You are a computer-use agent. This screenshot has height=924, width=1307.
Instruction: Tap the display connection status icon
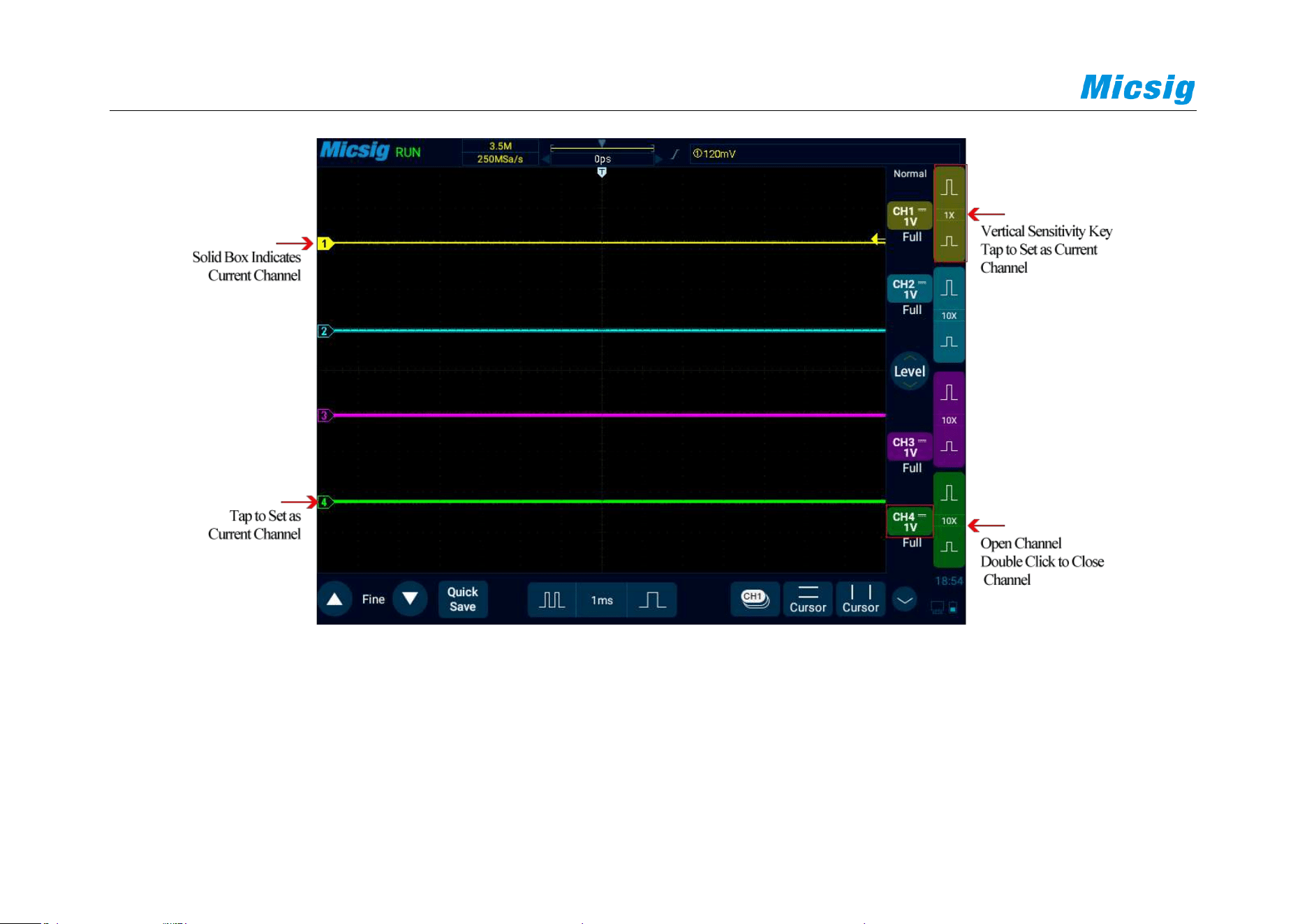[938, 607]
